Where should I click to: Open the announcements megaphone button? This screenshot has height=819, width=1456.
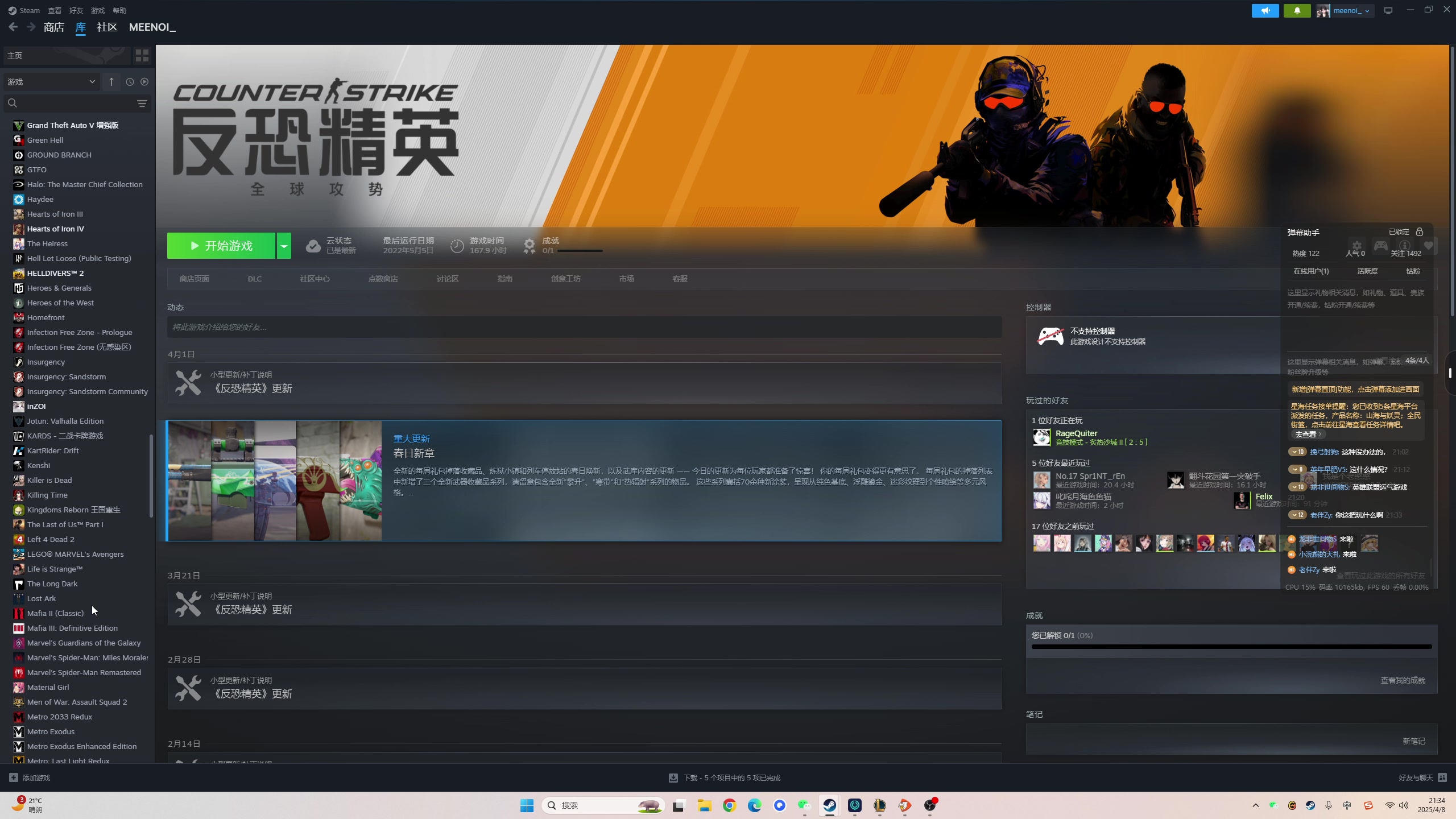(1265, 11)
